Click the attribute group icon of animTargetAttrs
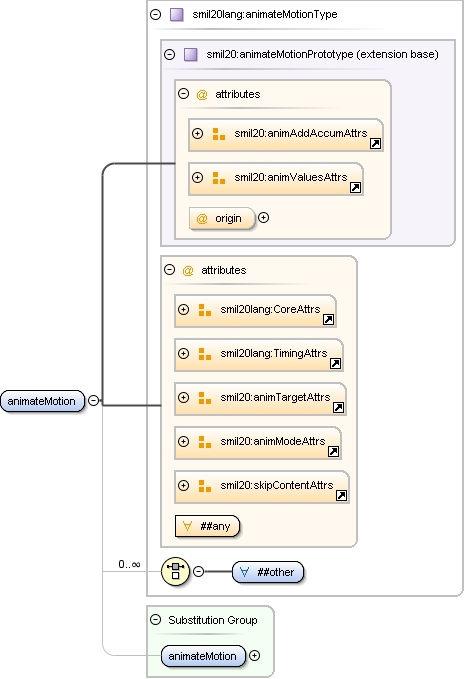465x679 pixels. pyautogui.click(x=205, y=398)
